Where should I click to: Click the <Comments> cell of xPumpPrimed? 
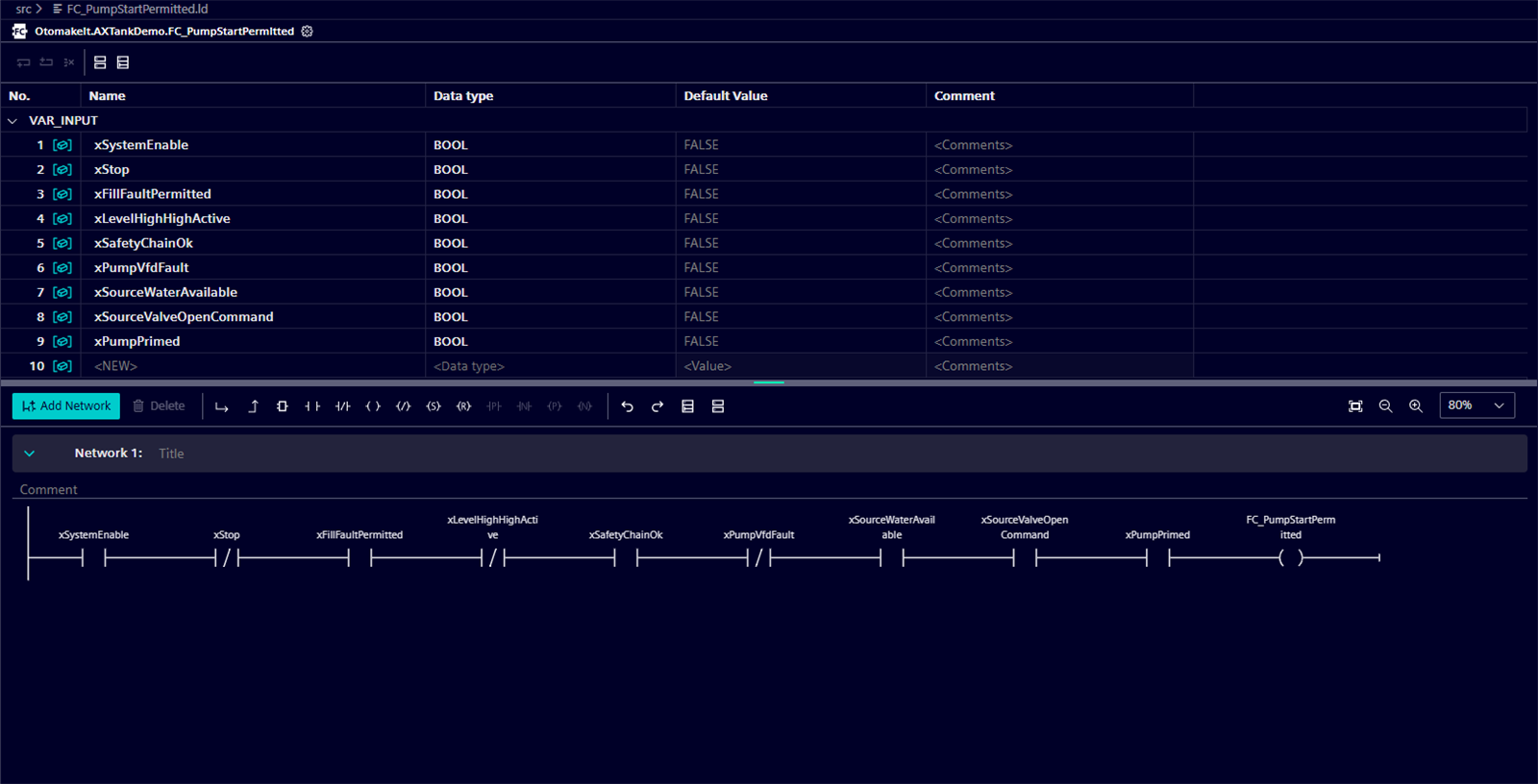click(974, 341)
